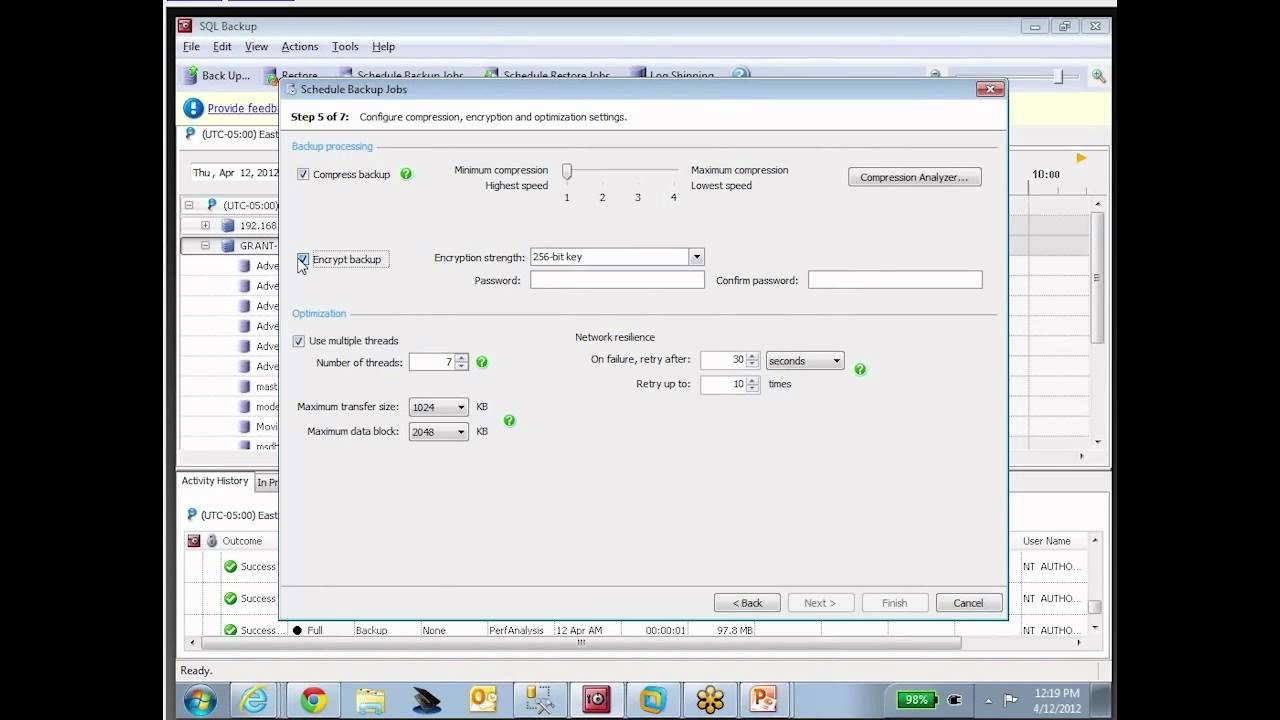This screenshot has height=720, width=1280.
Task: Expand the 192.168 server node
Action: (205, 225)
